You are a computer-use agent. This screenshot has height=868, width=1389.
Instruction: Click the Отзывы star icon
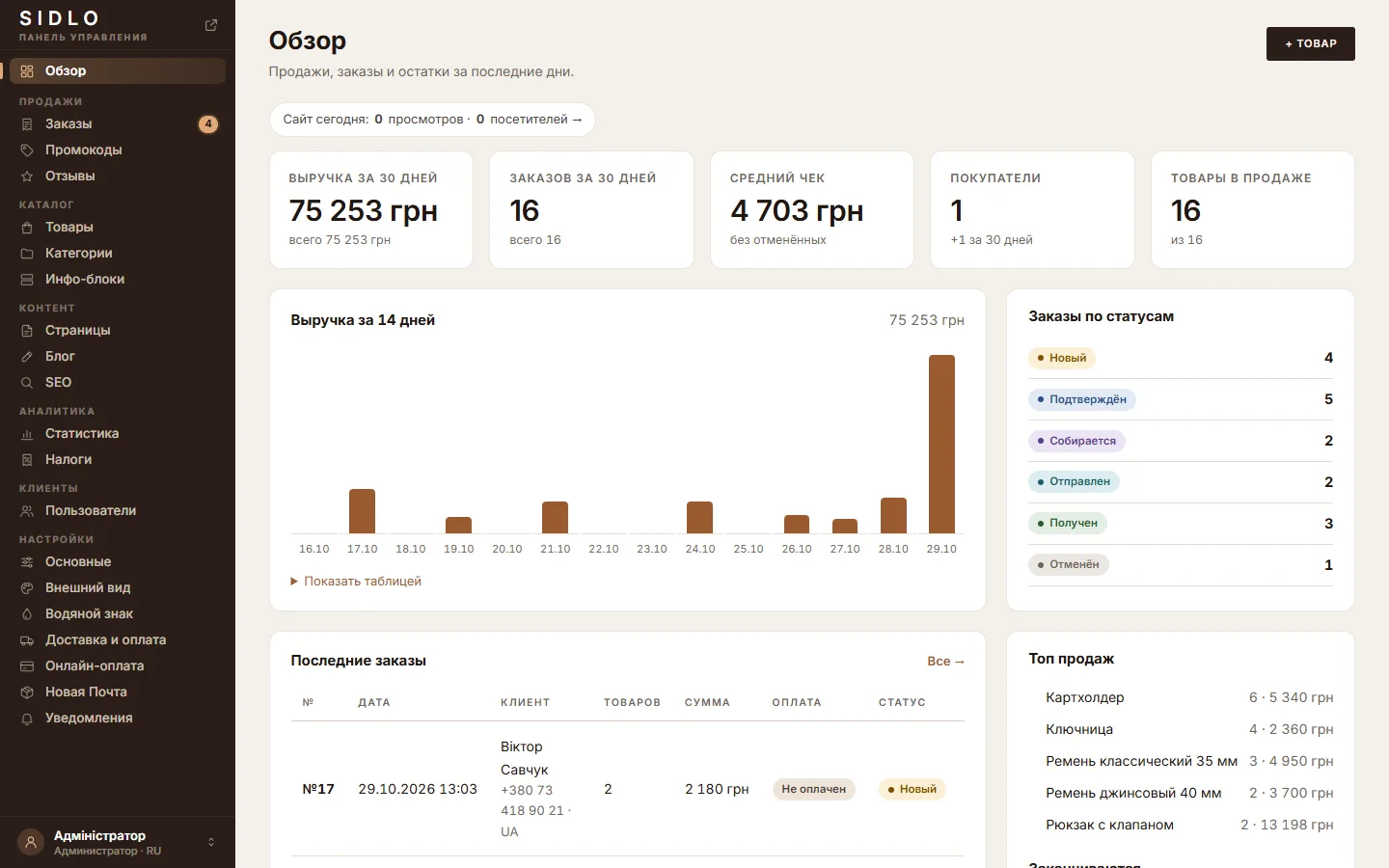pyautogui.click(x=27, y=176)
